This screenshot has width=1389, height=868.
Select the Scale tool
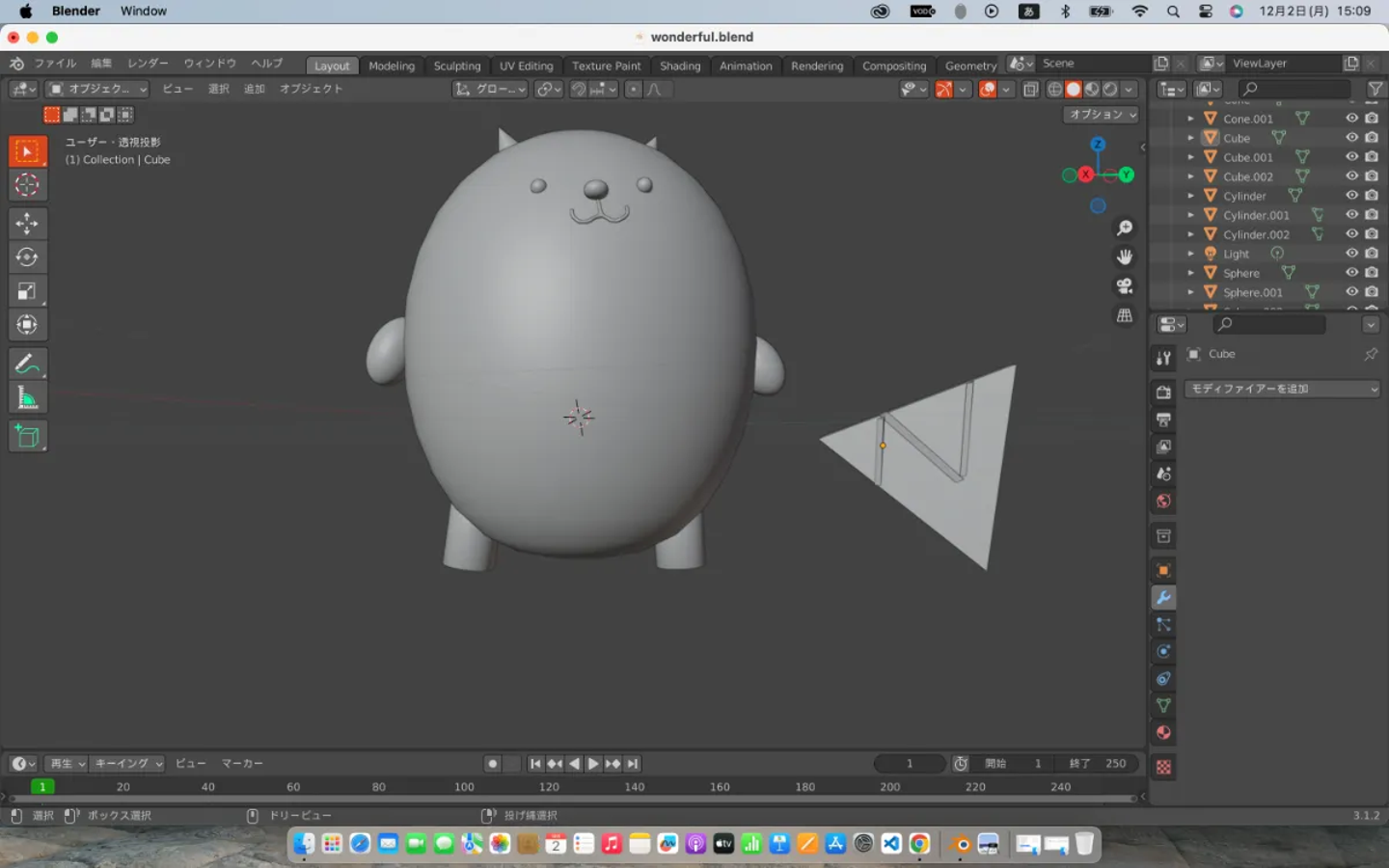[x=27, y=291]
